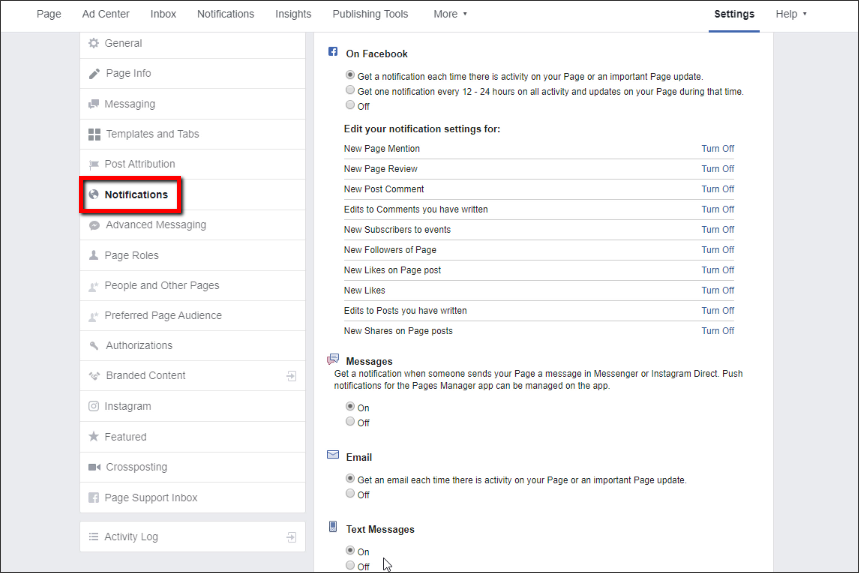Open the Instagram label

128,406
